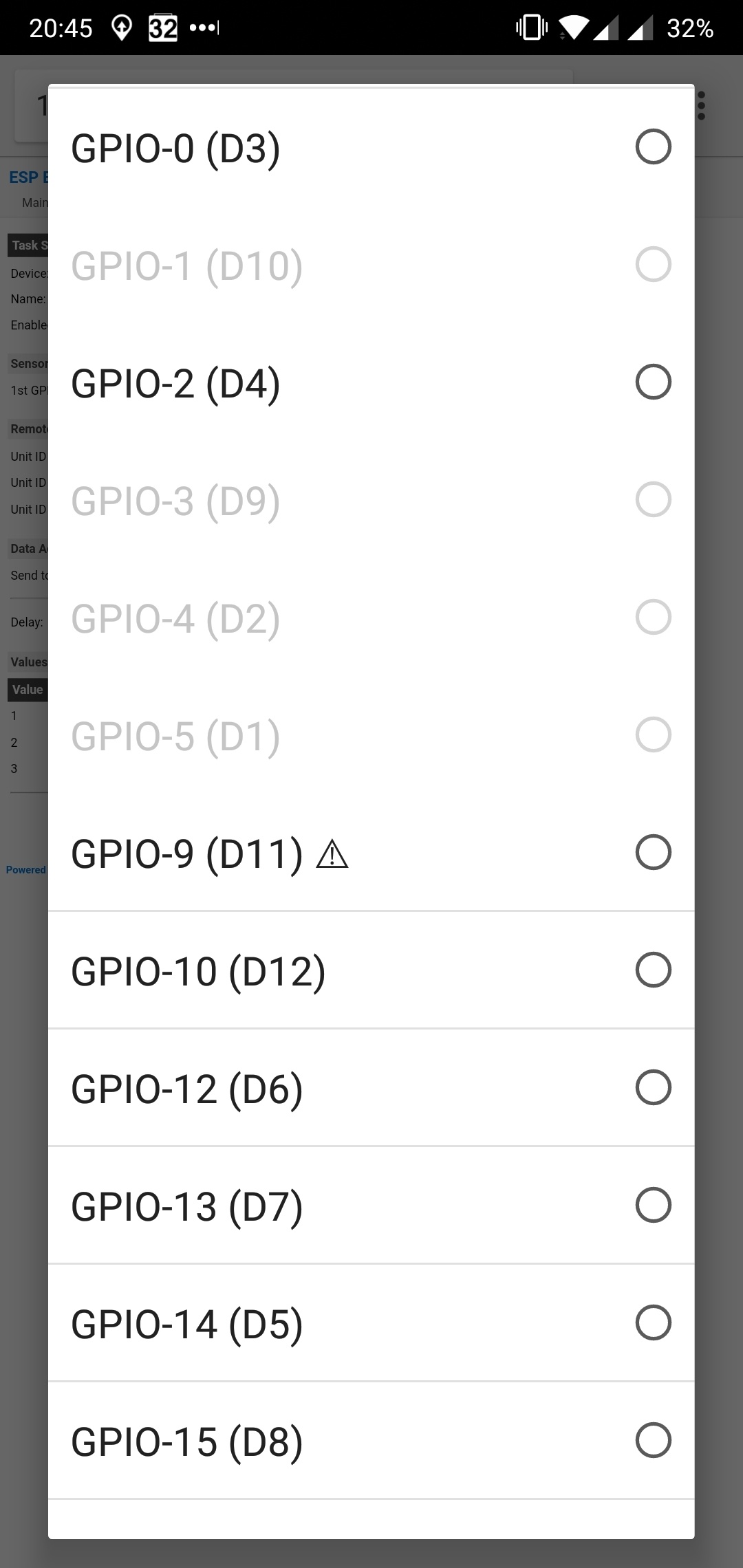Image resolution: width=743 pixels, height=1568 pixels.
Task: Tap the location icon in status bar
Action: (x=122, y=28)
